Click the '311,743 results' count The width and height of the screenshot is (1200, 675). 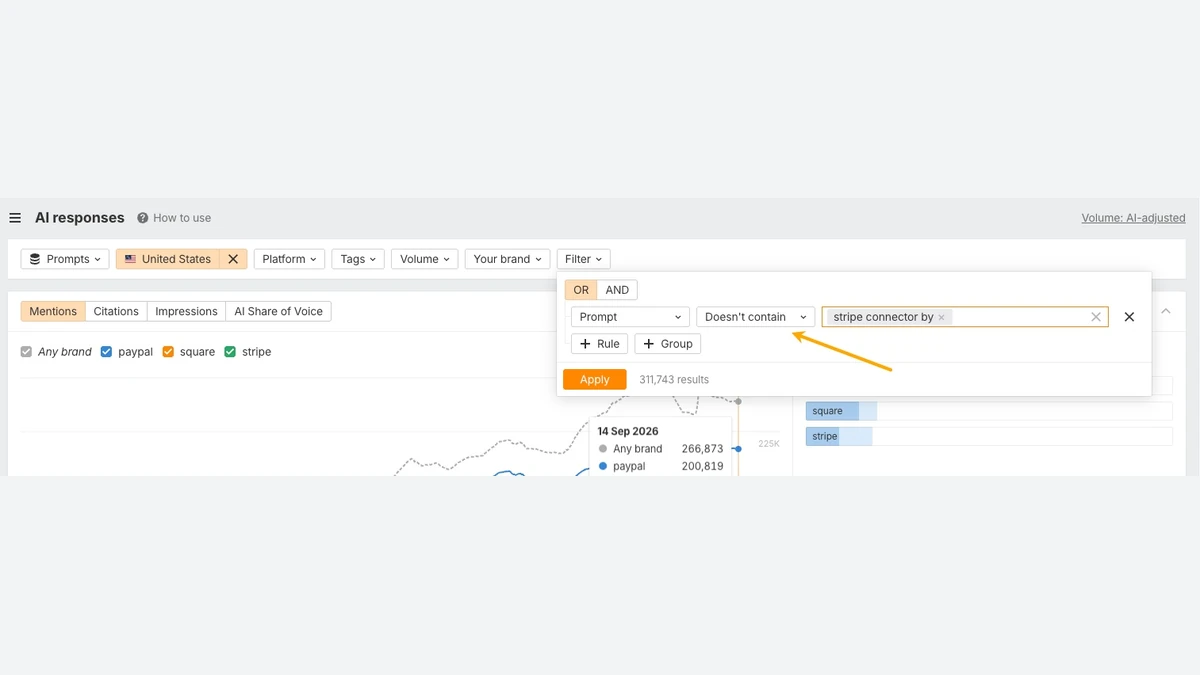674,380
